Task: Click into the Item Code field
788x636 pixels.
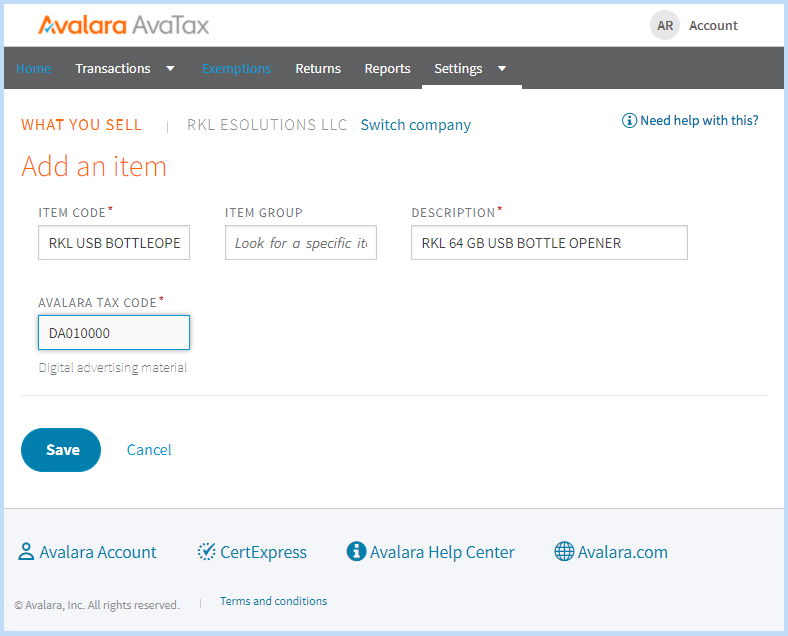Action: coord(114,243)
